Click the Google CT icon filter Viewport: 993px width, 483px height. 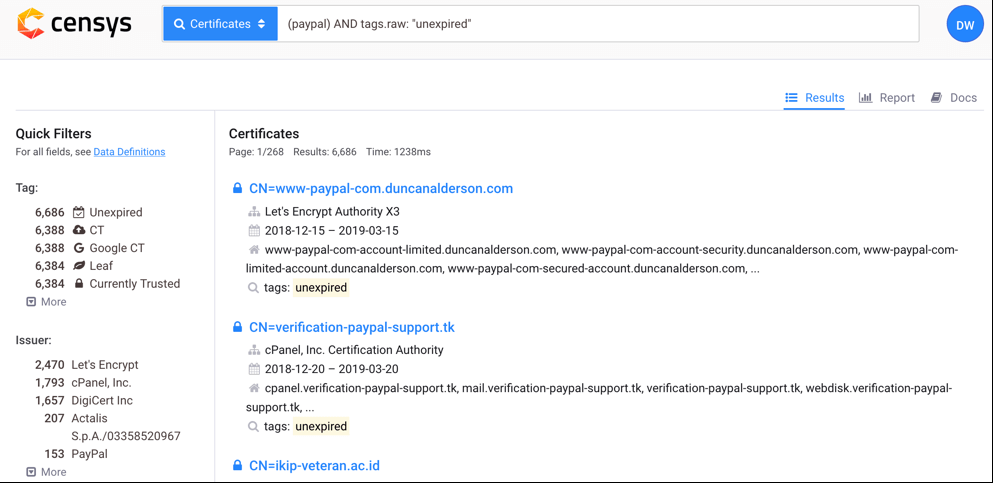(79, 248)
